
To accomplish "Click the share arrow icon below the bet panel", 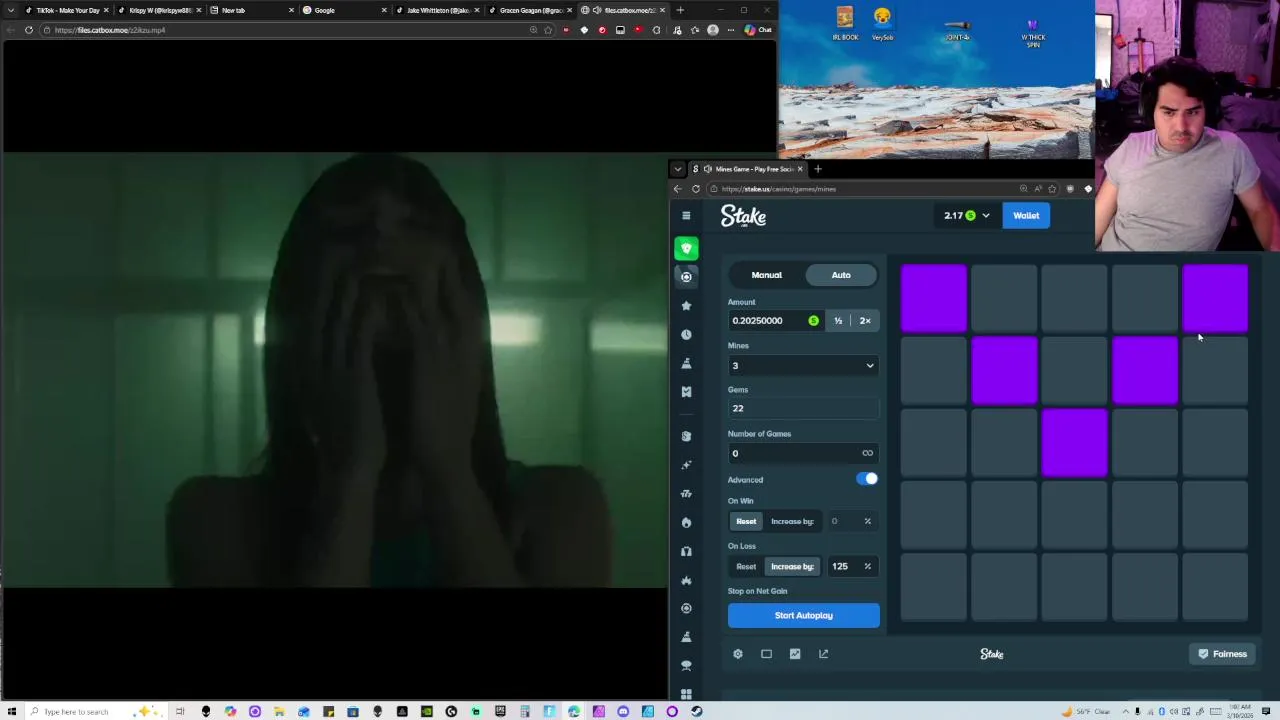I will coord(823,654).
